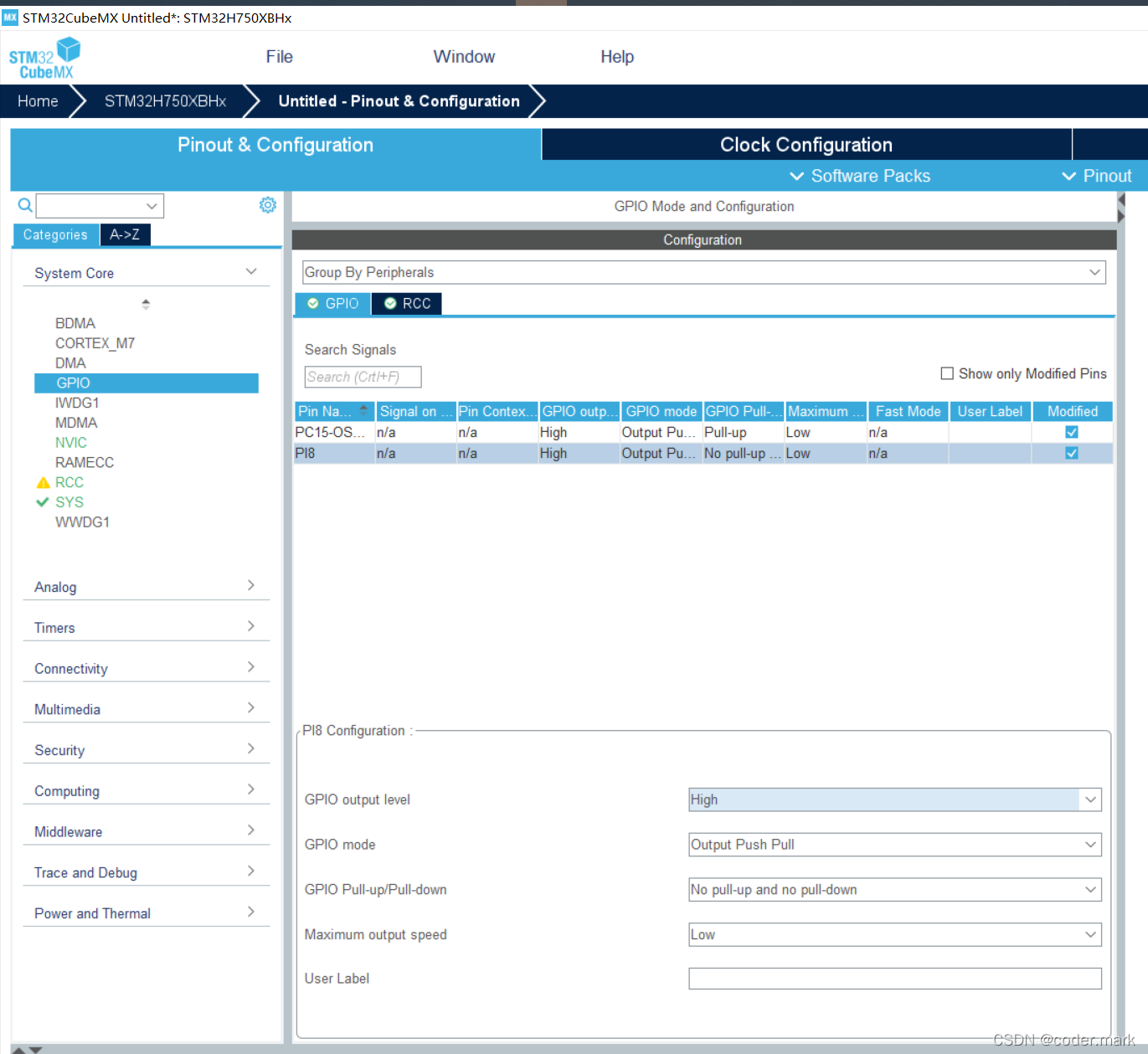Select the PC15-OS... pin row
1148x1054 pixels.
click(703, 433)
